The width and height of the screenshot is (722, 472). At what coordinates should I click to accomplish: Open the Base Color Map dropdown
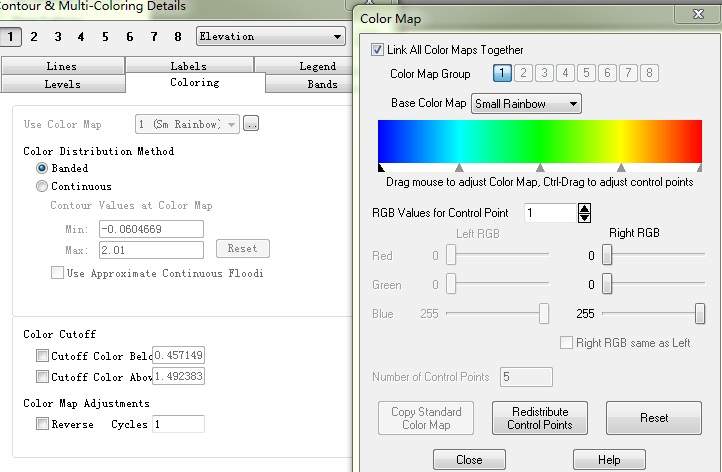point(527,103)
